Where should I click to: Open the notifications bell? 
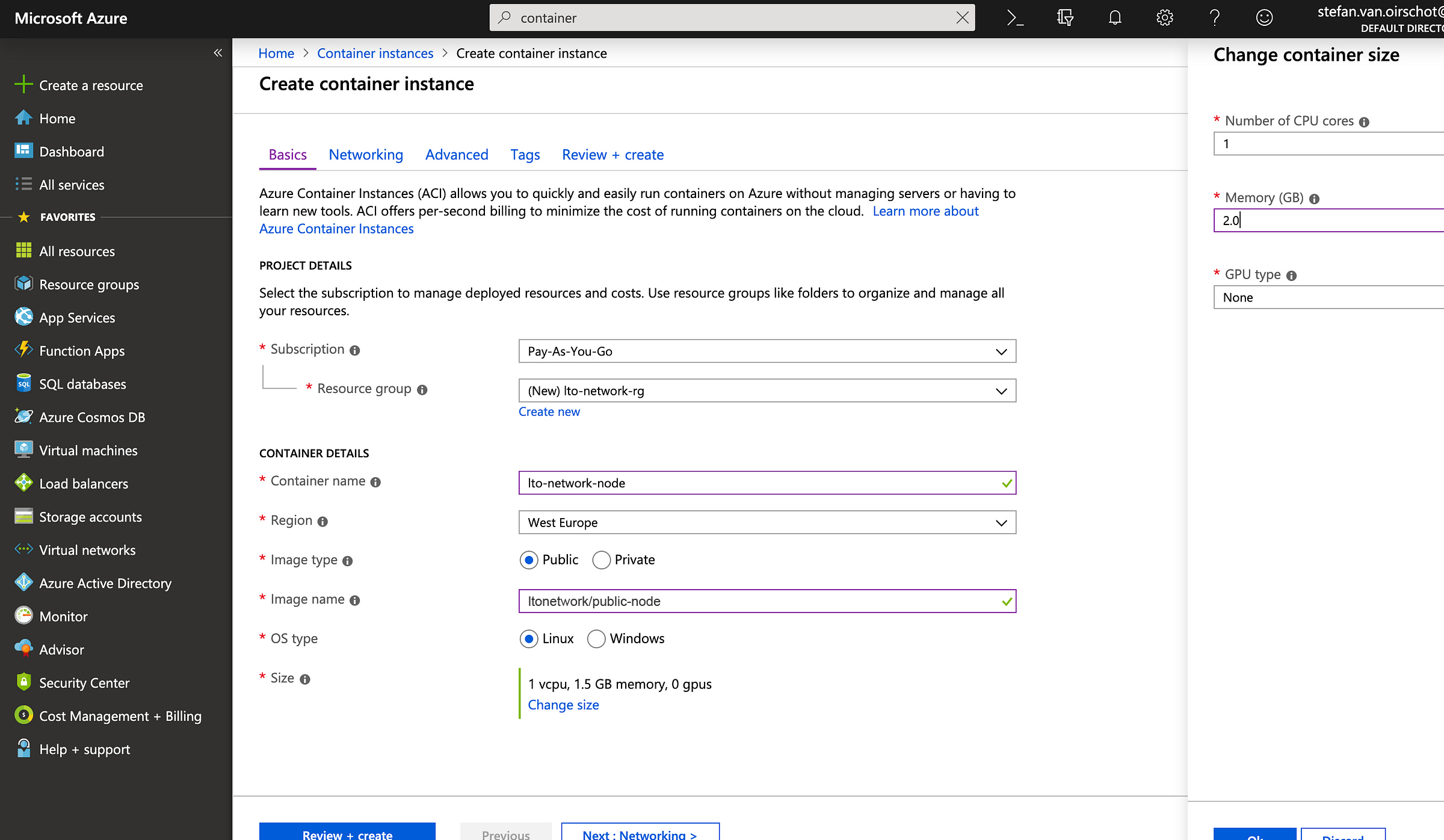coord(1115,18)
